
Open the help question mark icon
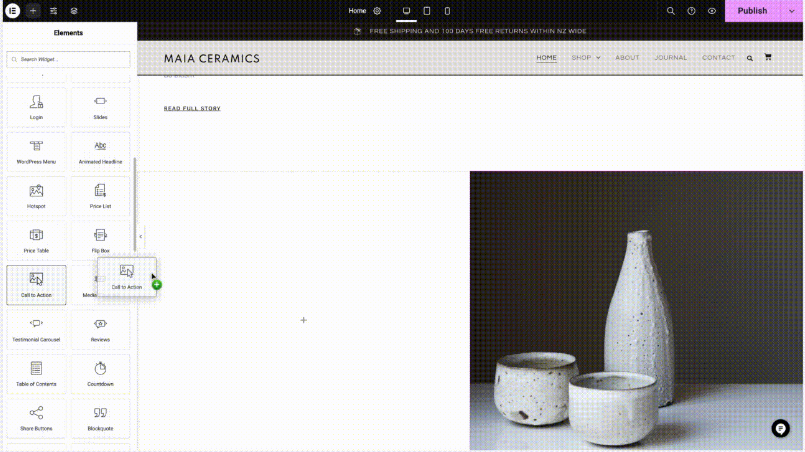pyautogui.click(x=691, y=11)
